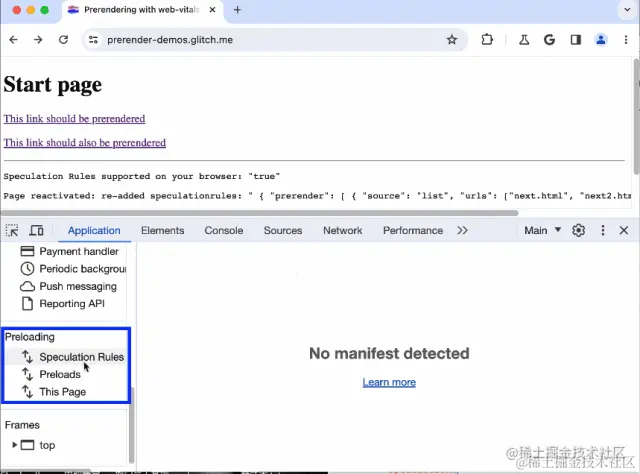Screen dimensions: 640x474
Task: Go forward with the browser forward arrow
Action: (x=38, y=40)
